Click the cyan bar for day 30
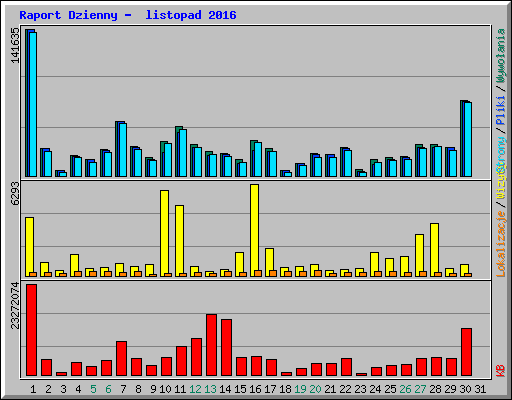 click(x=468, y=139)
